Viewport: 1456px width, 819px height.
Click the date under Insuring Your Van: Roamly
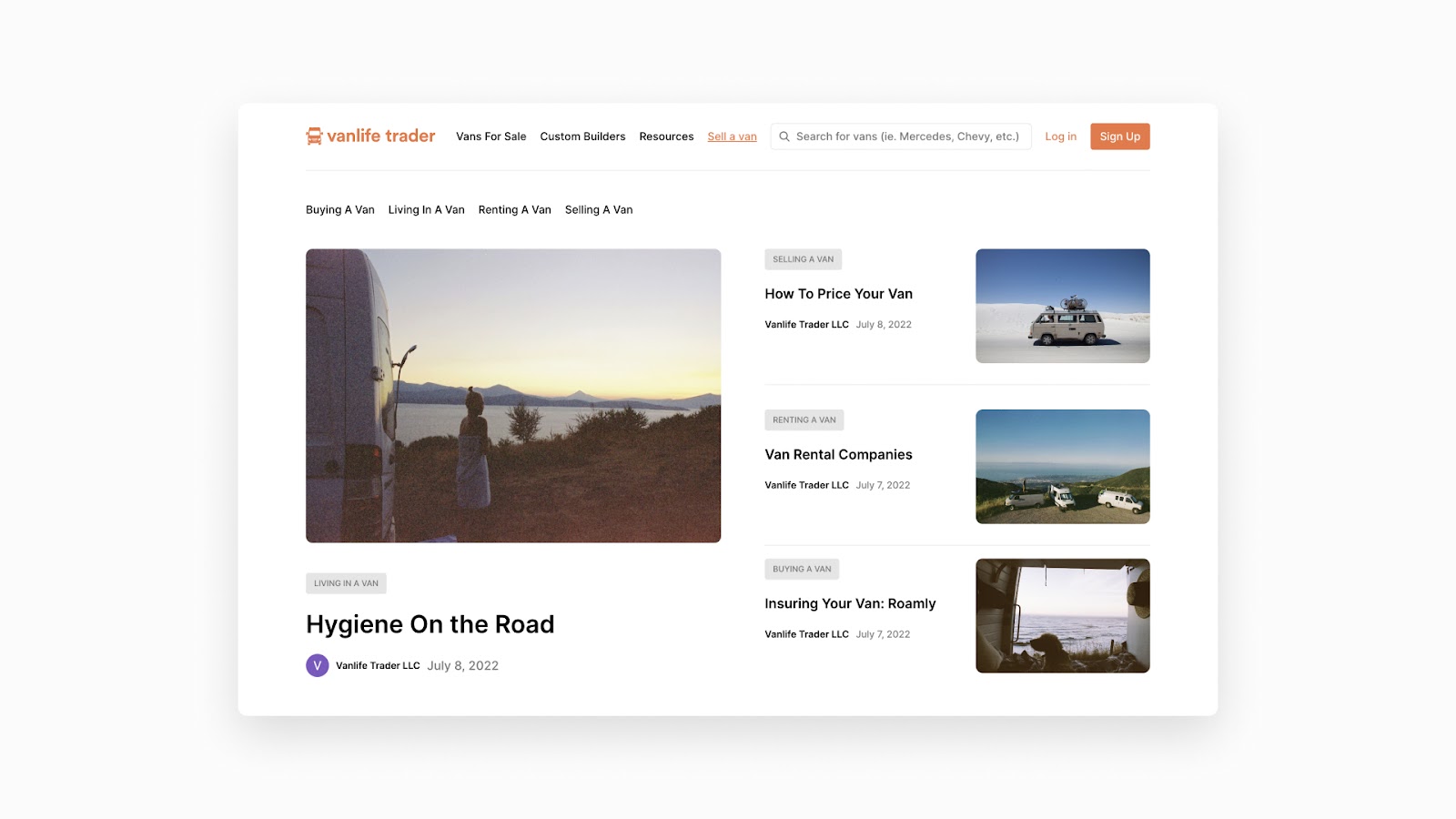point(883,634)
